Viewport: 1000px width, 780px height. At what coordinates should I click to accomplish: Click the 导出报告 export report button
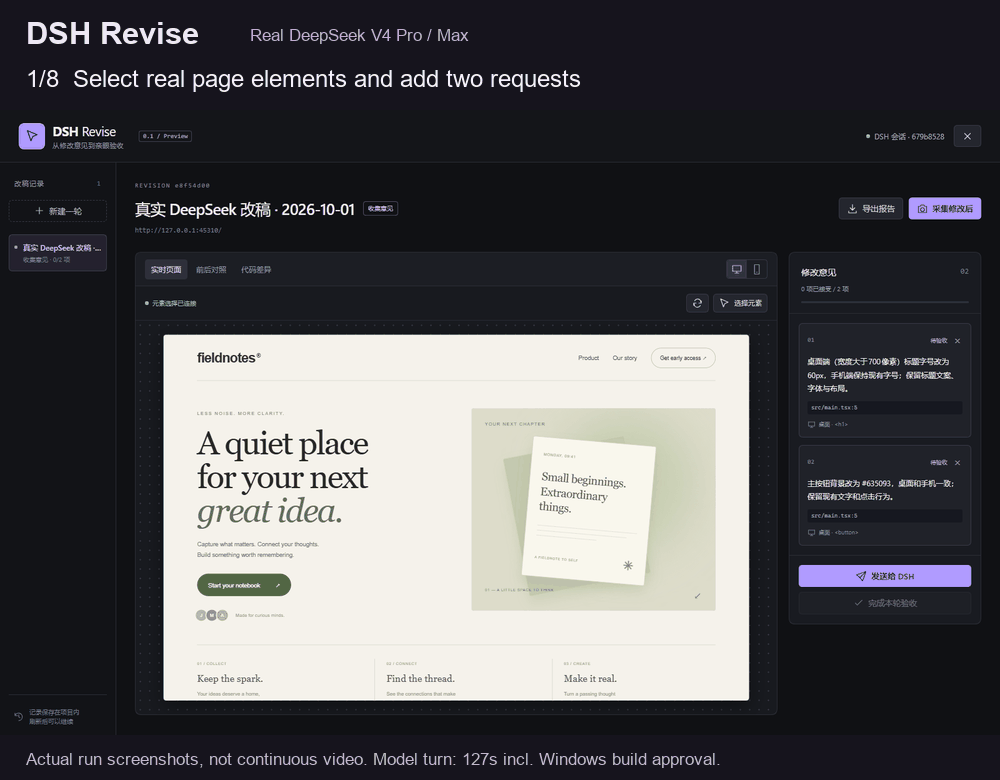(871, 209)
